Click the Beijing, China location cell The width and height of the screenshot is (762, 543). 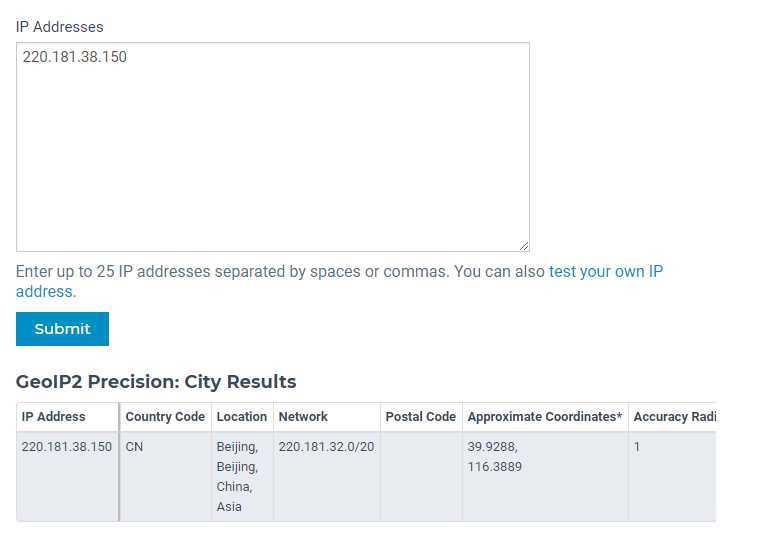(238, 477)
